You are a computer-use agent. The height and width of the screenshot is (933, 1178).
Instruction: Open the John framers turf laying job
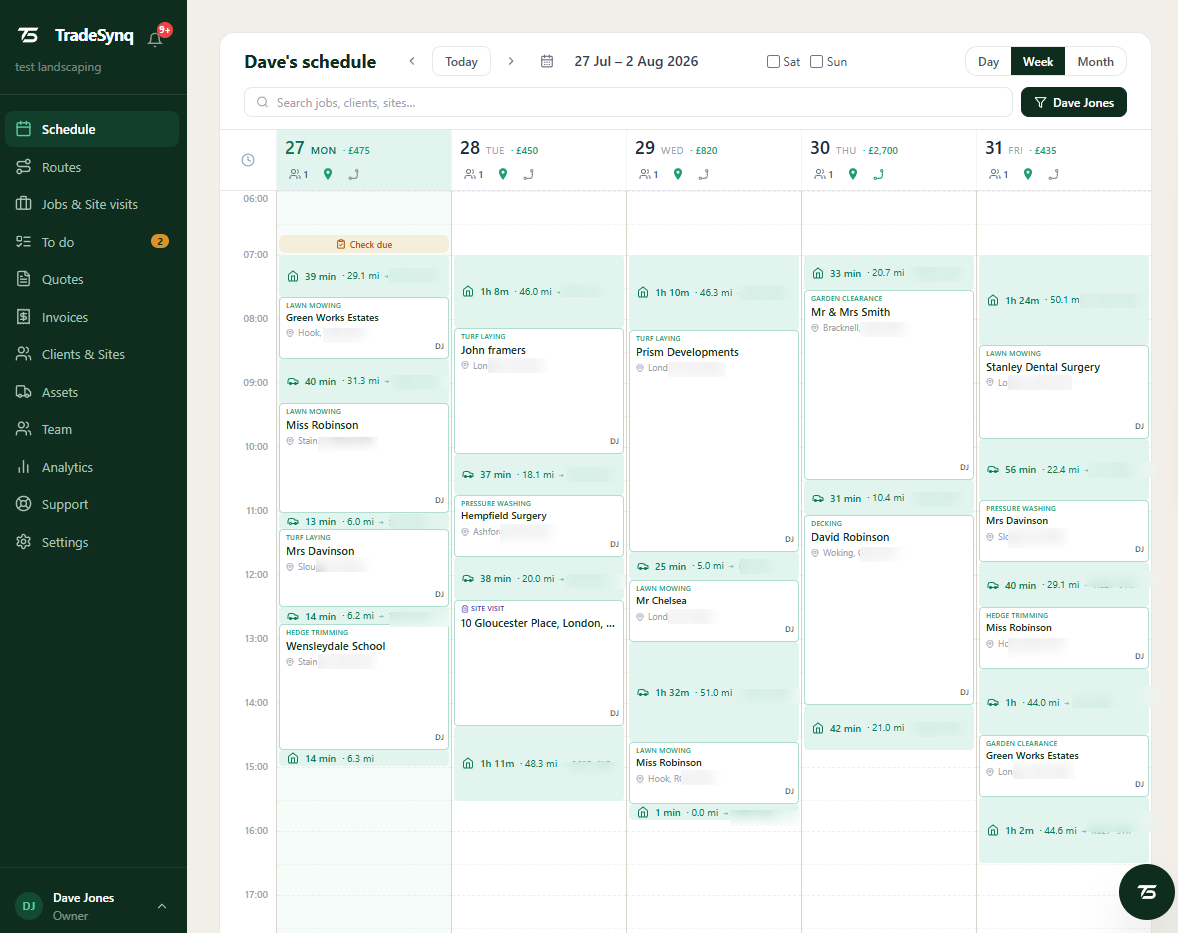pyautogui.click(x=539, y=391)
